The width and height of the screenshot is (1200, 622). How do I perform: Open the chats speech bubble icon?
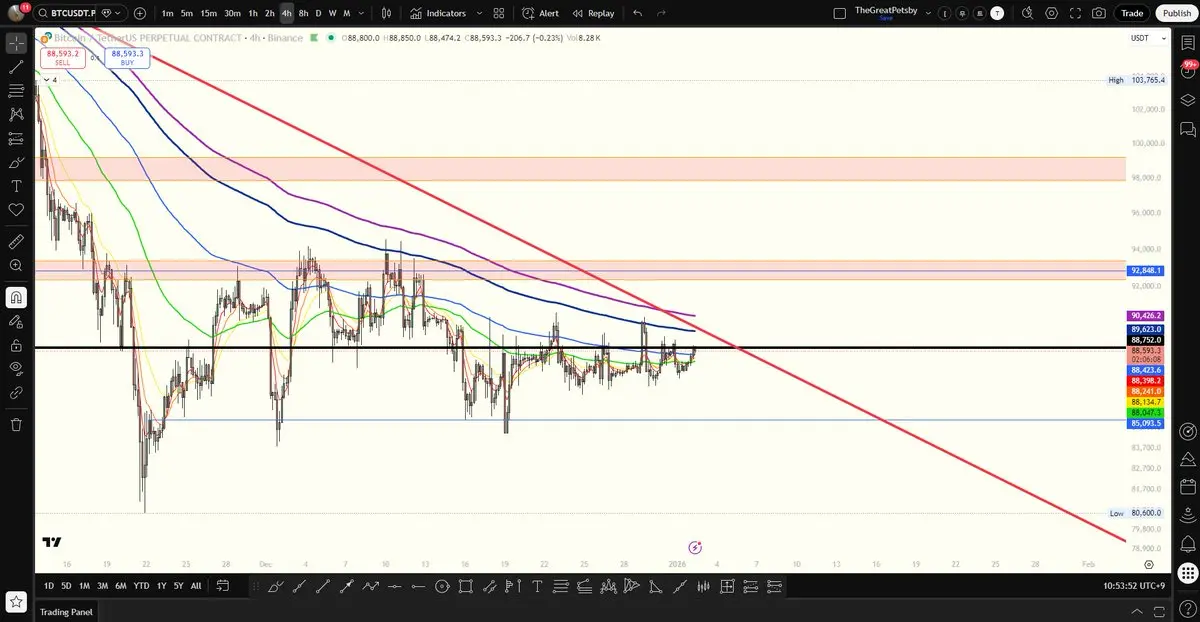[1188, 130]
